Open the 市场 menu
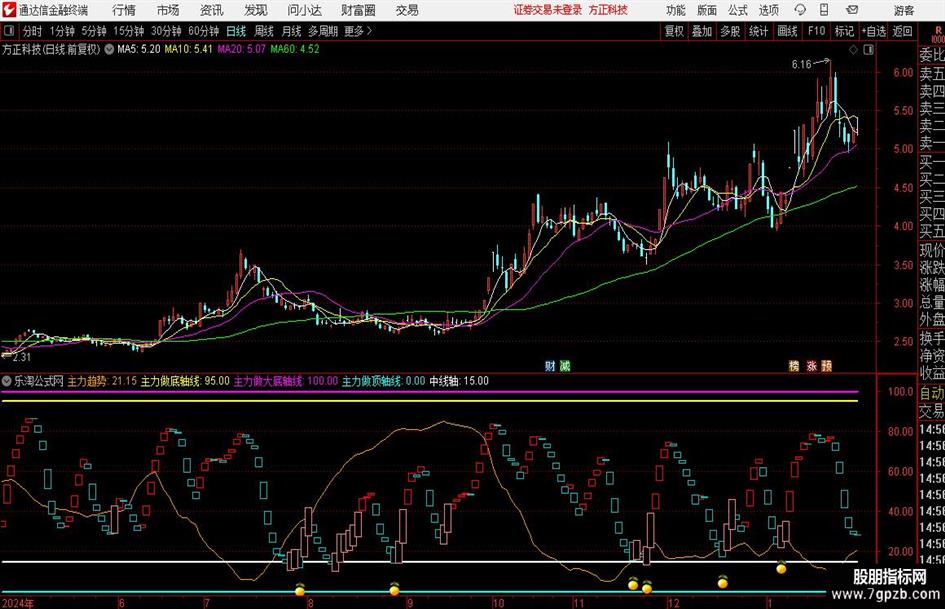The image size is (945, 609). (x=168, y=10)
